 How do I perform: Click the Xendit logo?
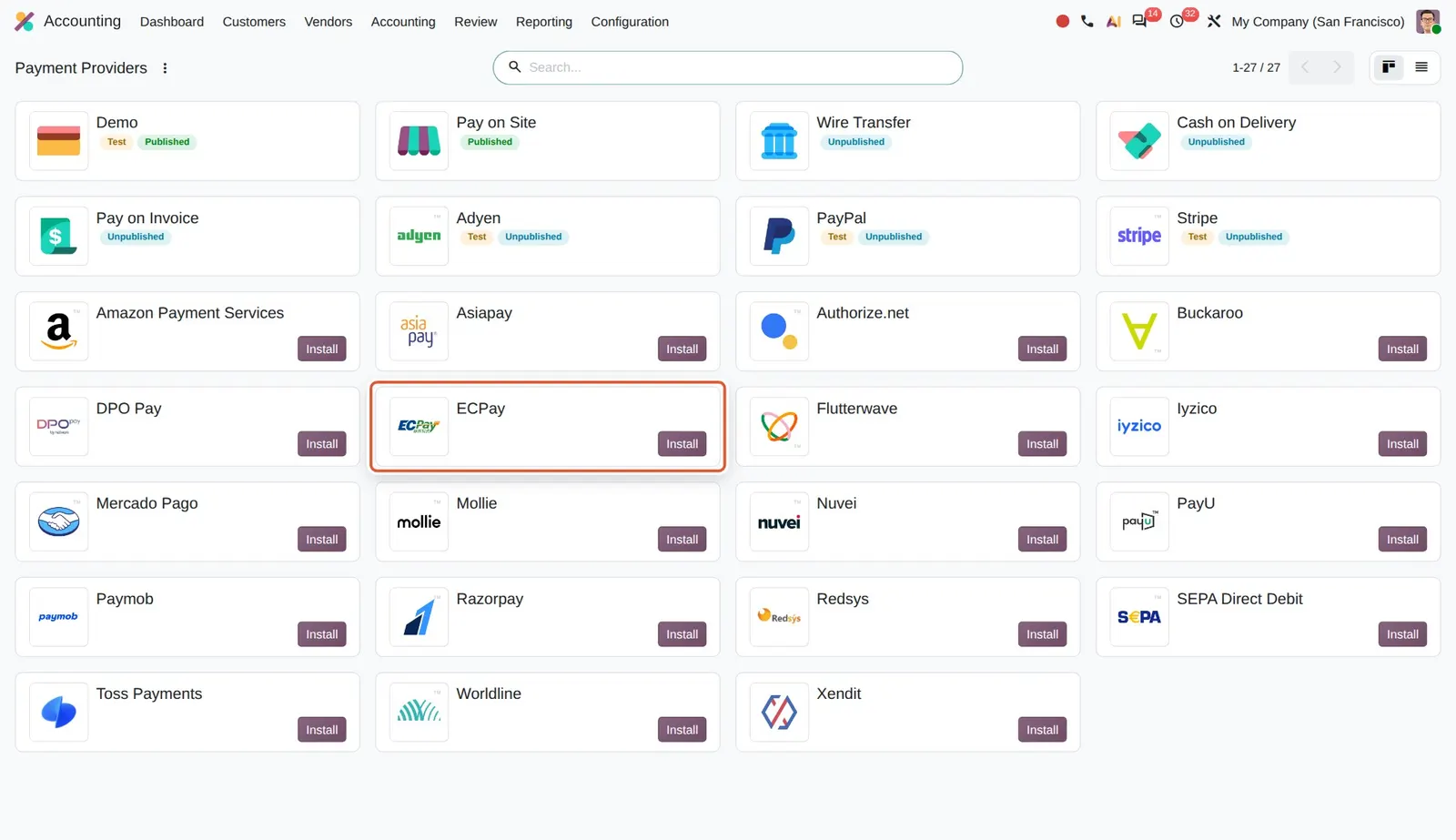pos(779,712)
